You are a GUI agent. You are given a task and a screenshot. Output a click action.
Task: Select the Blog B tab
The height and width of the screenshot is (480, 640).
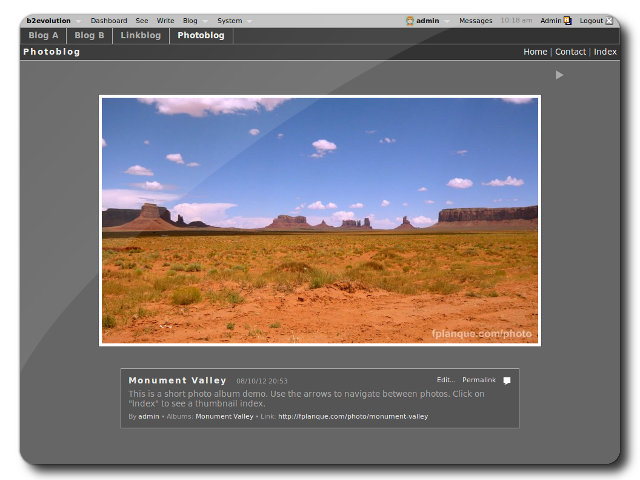89,35
